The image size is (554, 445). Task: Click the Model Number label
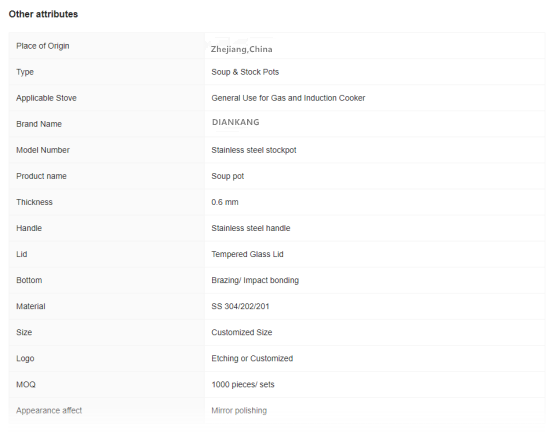point(43,150)
